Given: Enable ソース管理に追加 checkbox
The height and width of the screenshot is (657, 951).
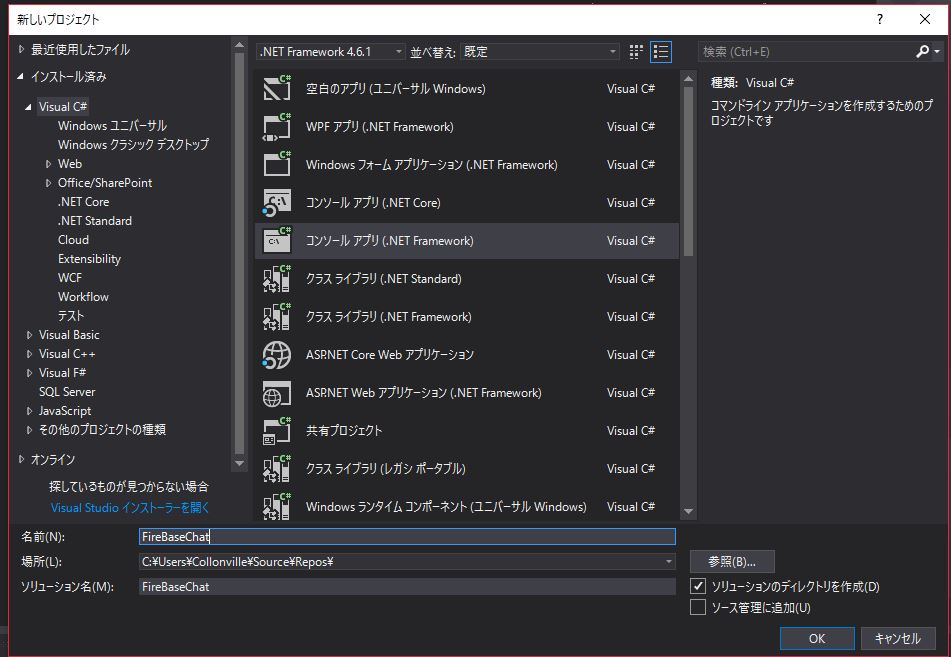Looking at the screenshot, I should click(x=698, y=607).
